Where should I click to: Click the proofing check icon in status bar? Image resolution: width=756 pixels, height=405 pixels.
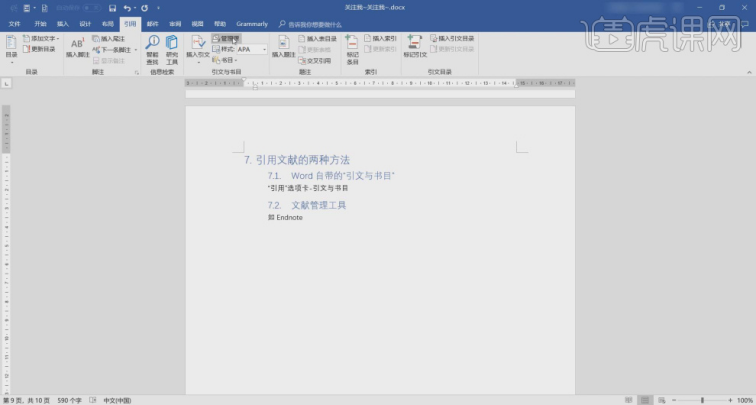tap(93, 400)
